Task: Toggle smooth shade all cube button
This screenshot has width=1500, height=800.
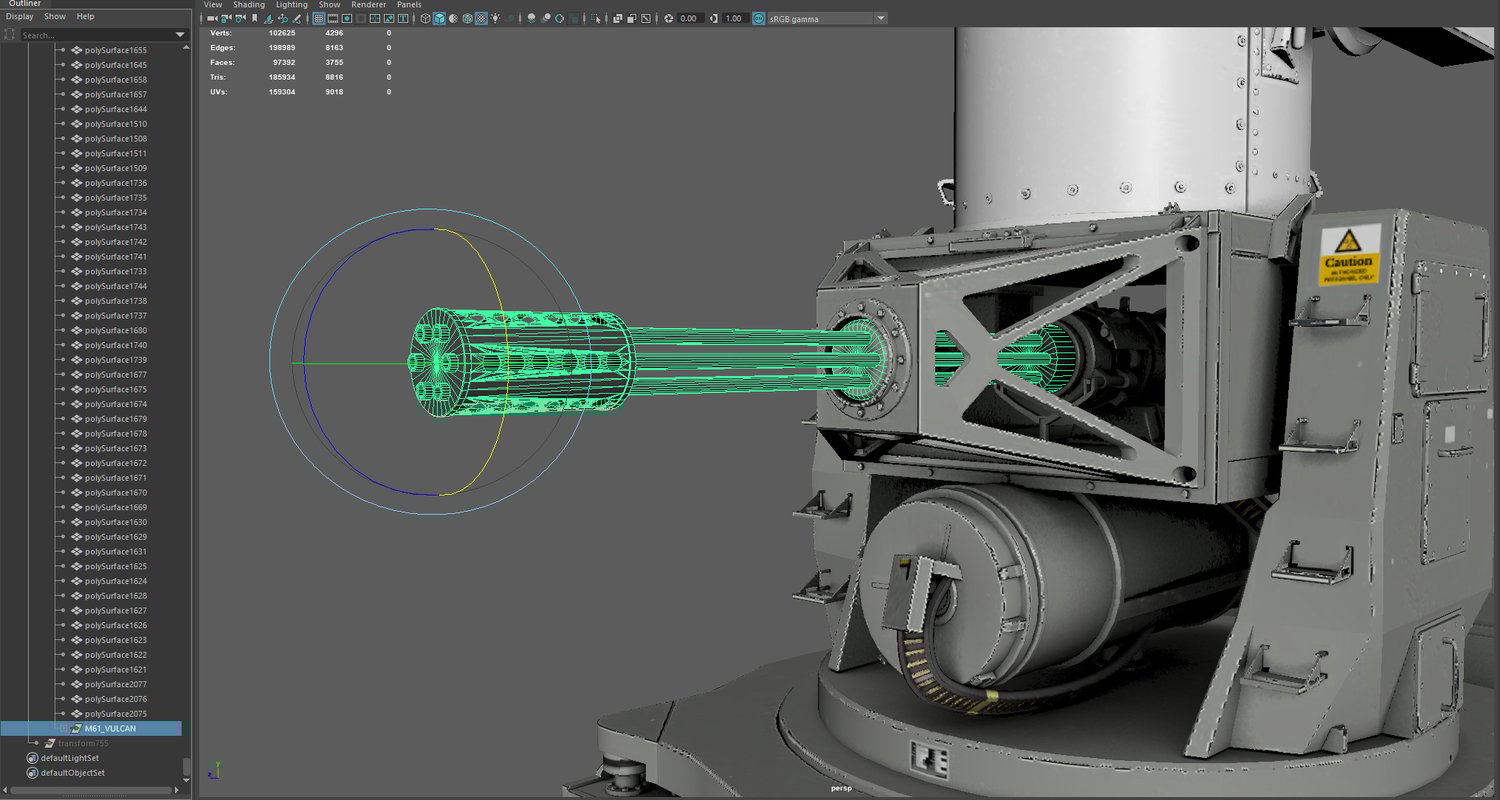Action: (439, 18)
